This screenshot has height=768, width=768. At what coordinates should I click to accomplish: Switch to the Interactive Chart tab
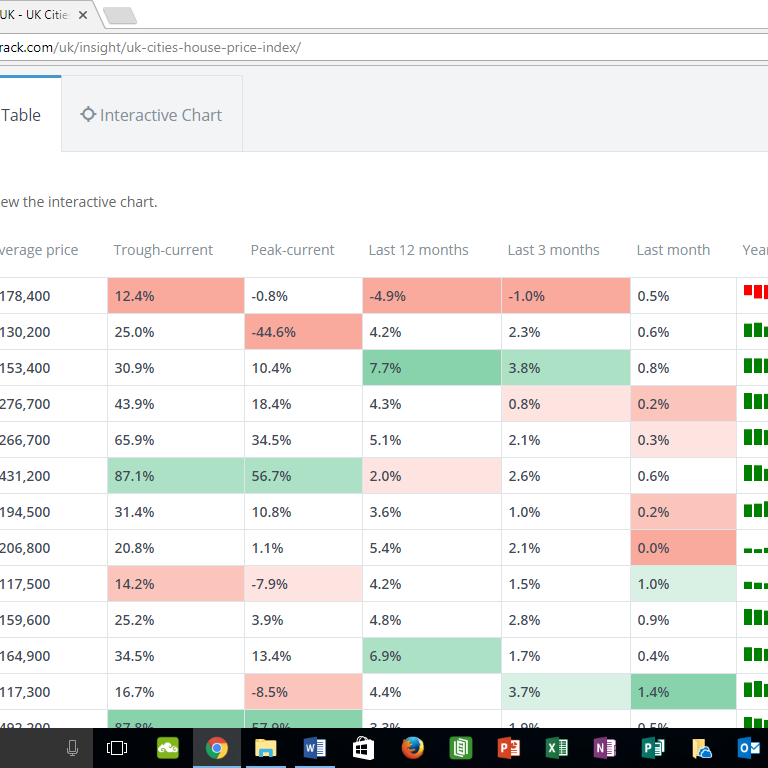[152, 115]
